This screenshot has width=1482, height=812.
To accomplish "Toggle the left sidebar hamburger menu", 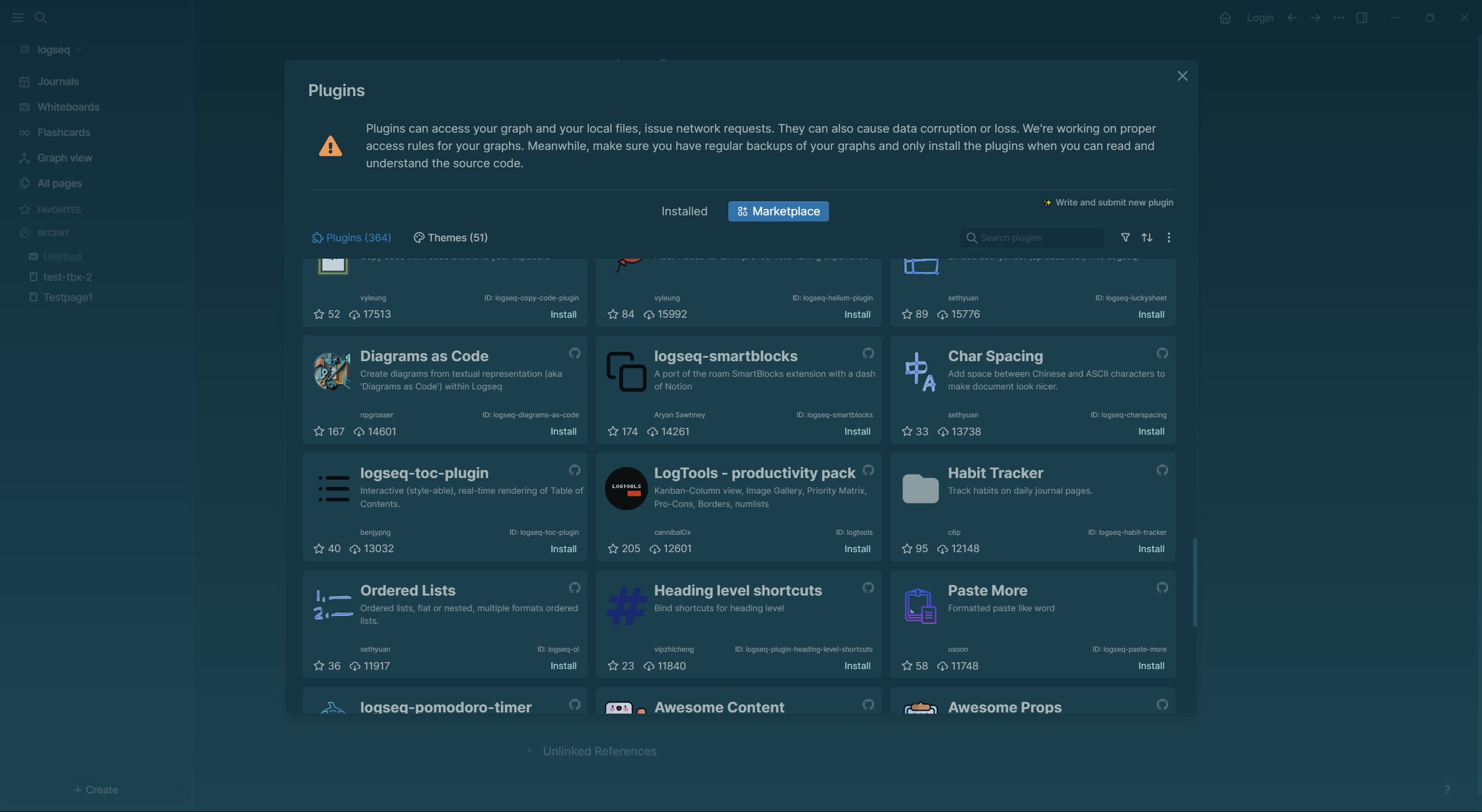I will 17,17.
